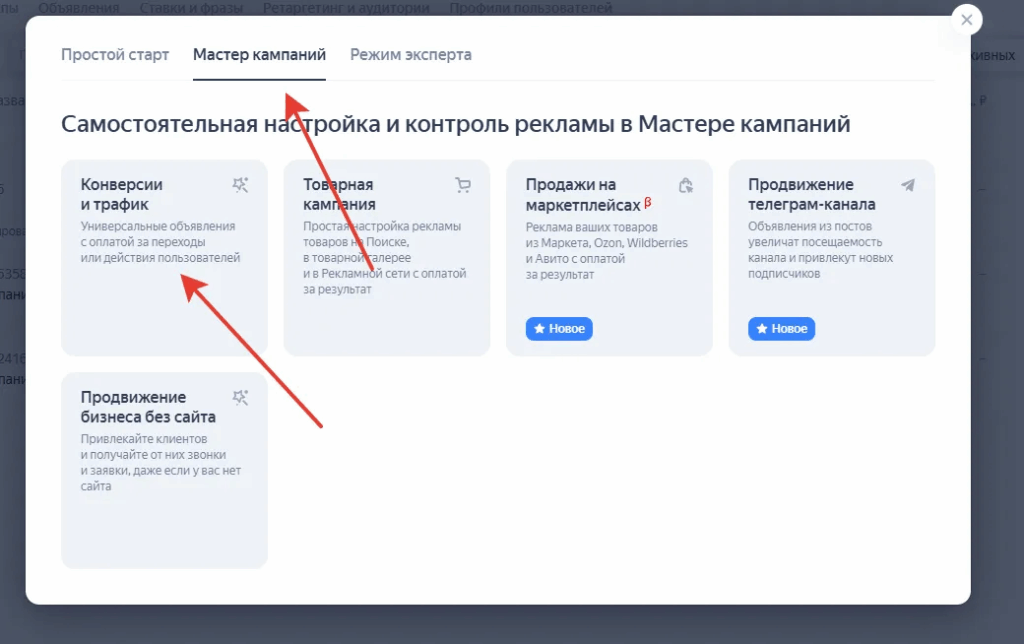Click the wand icon on Продвижение бизнеса без сайта

click(240, 398)
